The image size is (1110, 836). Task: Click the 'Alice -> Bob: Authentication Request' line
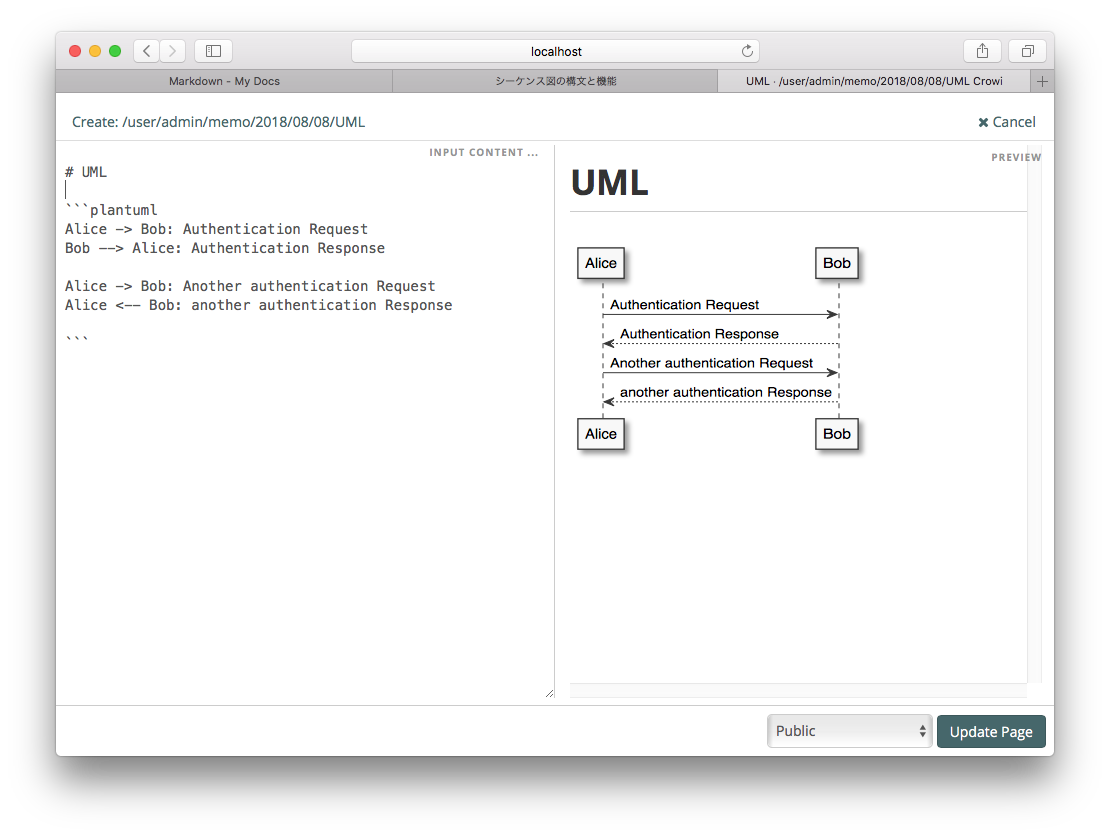click(216, 229)
